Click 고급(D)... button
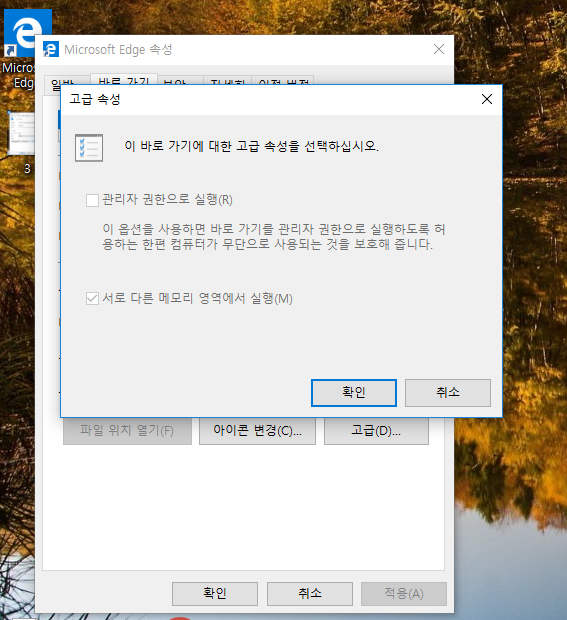The width and height of the screenshot is (567, 620). (x=376, y=431)
